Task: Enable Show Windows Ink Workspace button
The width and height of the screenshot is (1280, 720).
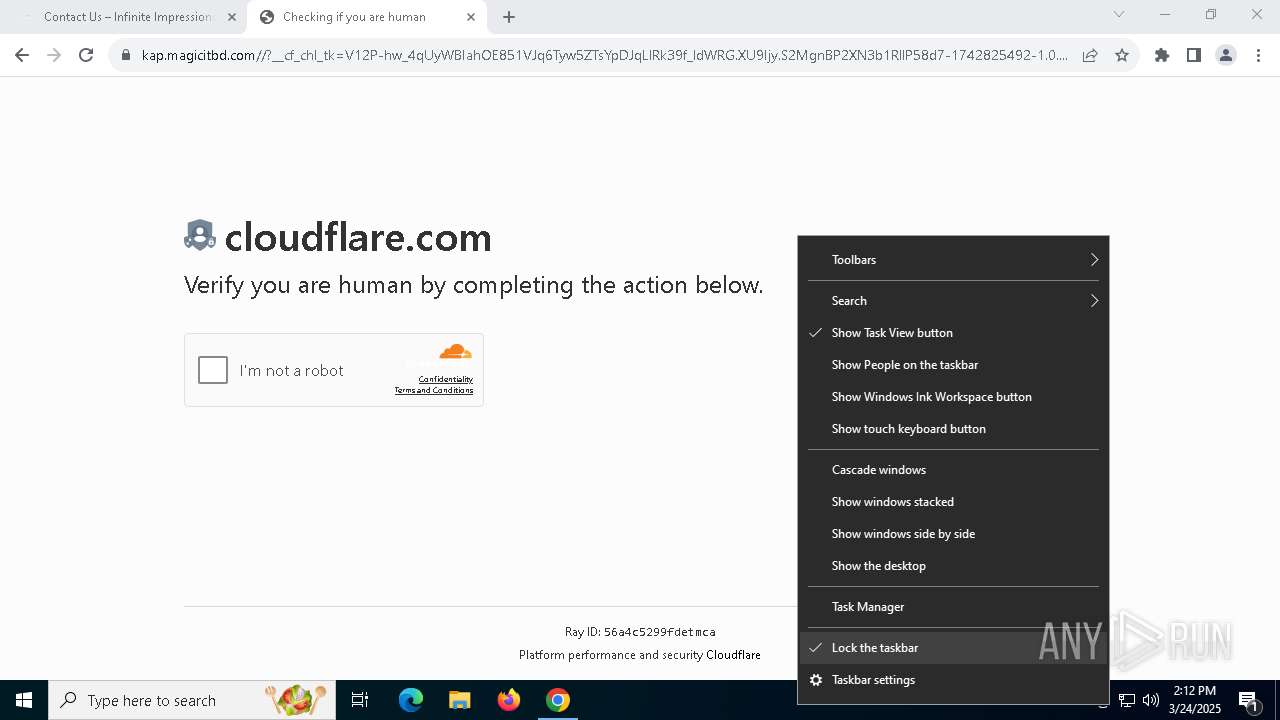Action: pyautogui.click(x=953, y=397)
